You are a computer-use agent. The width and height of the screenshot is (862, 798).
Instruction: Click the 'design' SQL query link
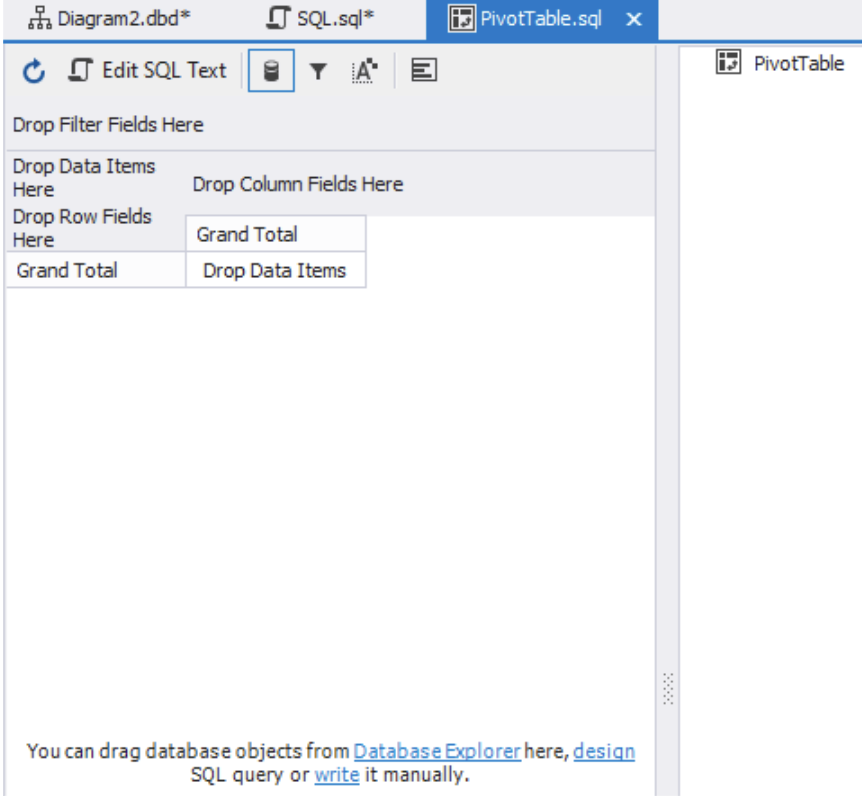(604, 751)
